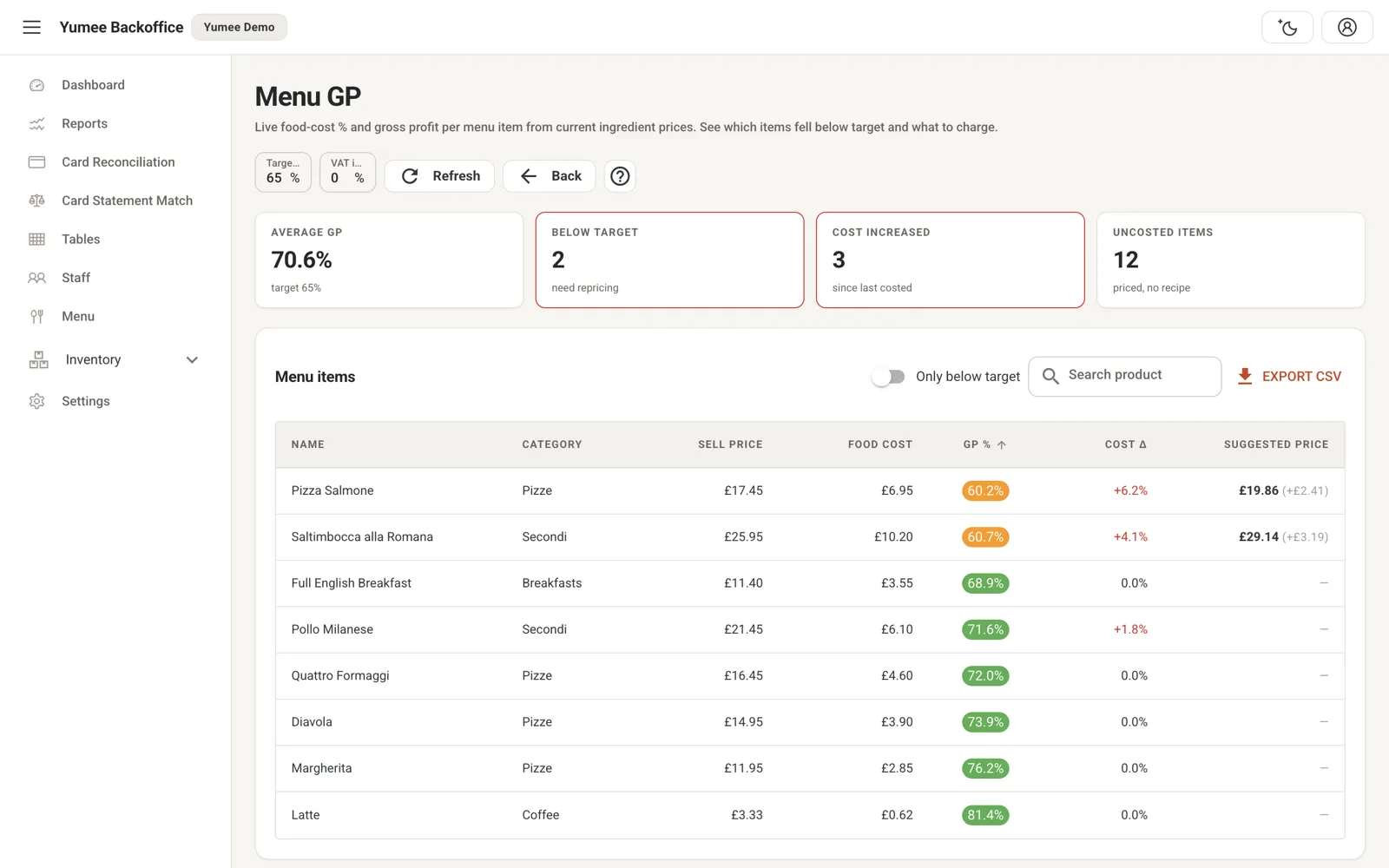
Task: Toggle Only below target switch
Action: 889,377
